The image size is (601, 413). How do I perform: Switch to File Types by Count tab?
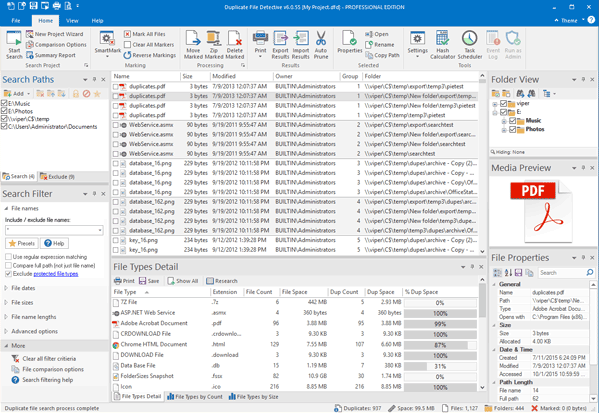195,397
